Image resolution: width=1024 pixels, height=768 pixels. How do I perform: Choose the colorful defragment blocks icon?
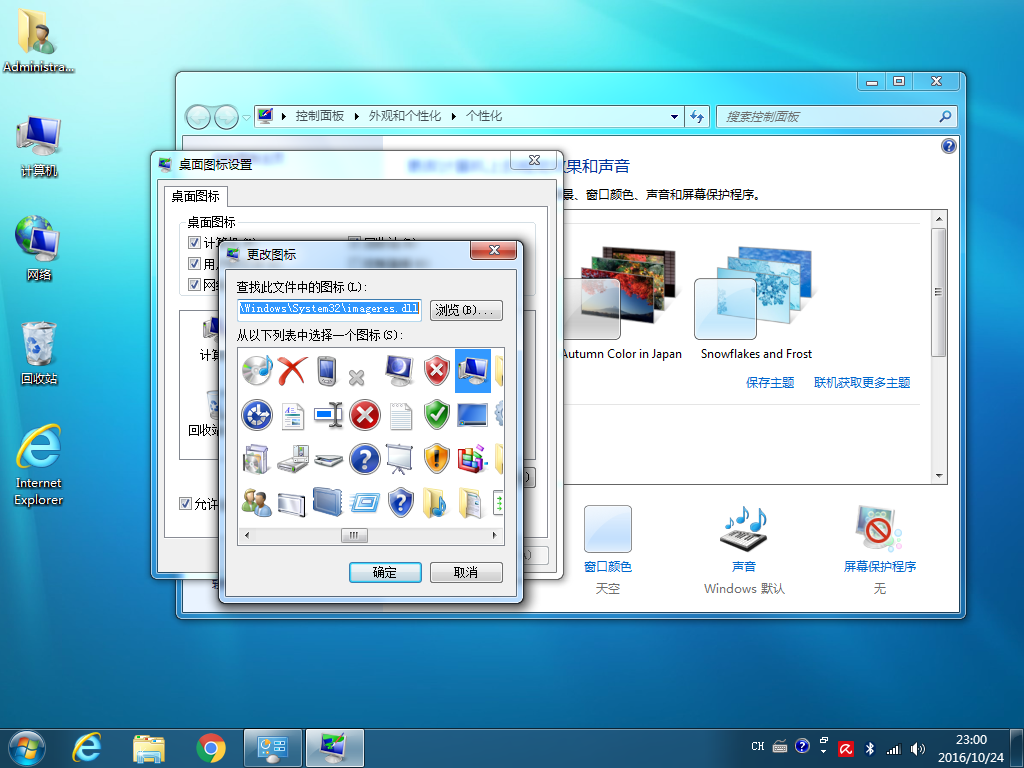click(x=473, y=459)
